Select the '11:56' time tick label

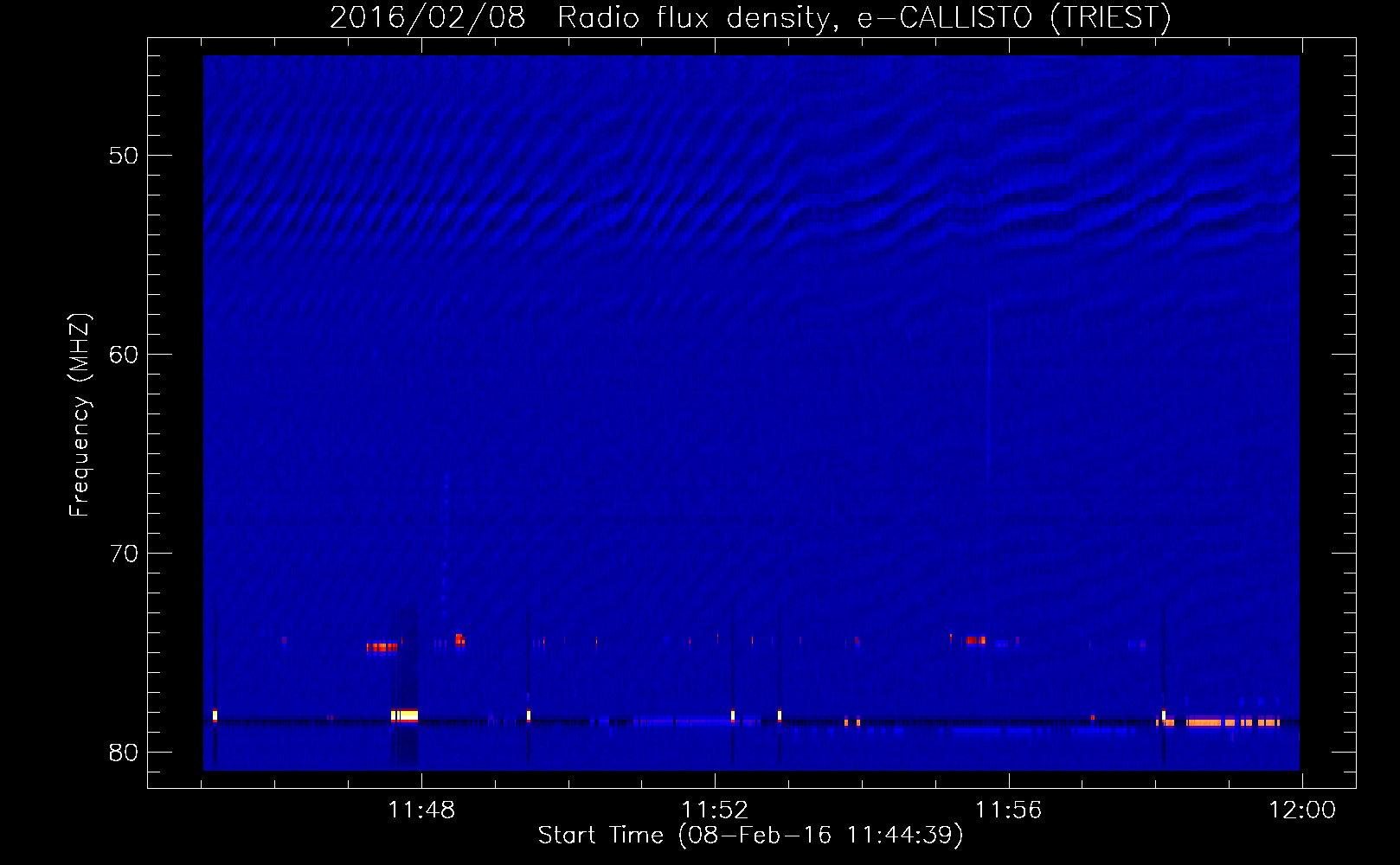1008,811
